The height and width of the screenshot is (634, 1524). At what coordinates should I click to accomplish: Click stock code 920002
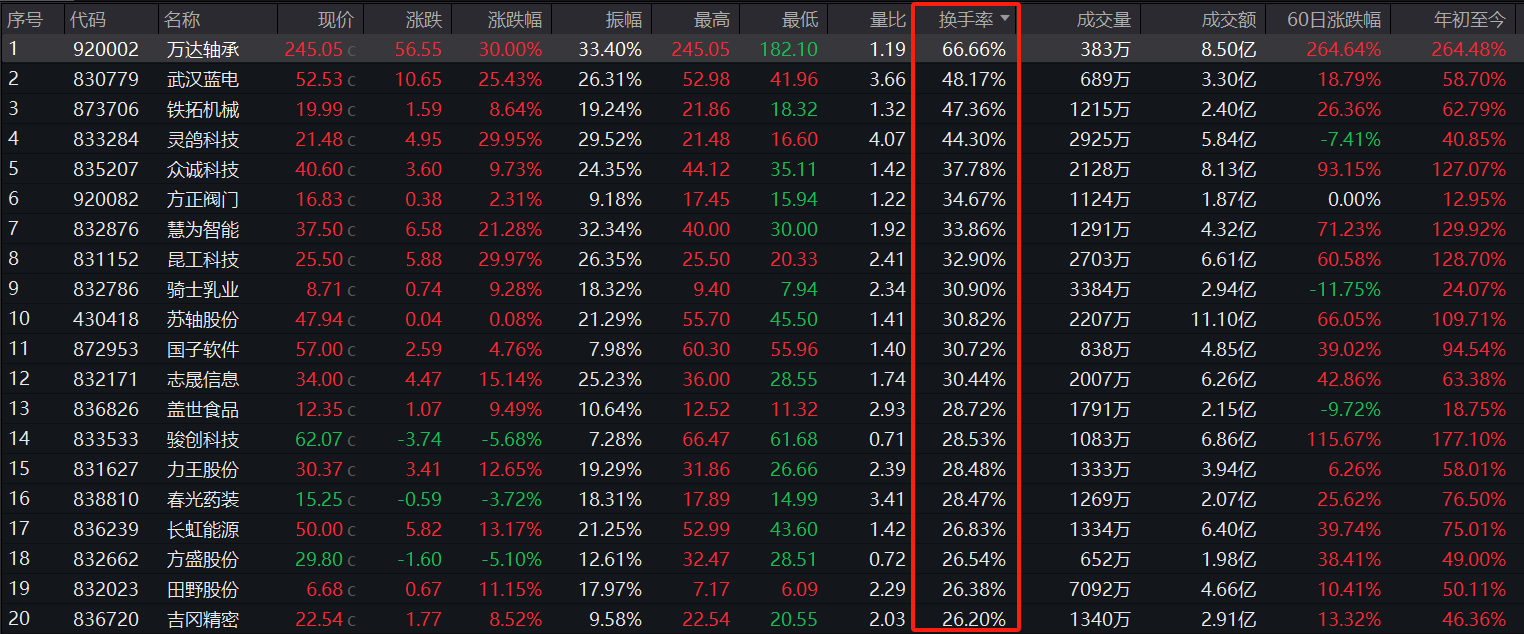pyautogui.click(x=106, y=49)
